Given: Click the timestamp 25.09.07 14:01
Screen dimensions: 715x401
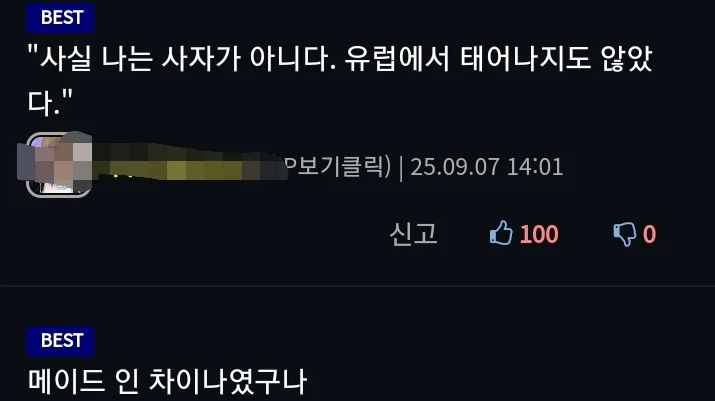Looking at the screenshot, I should tap(487, 167).
